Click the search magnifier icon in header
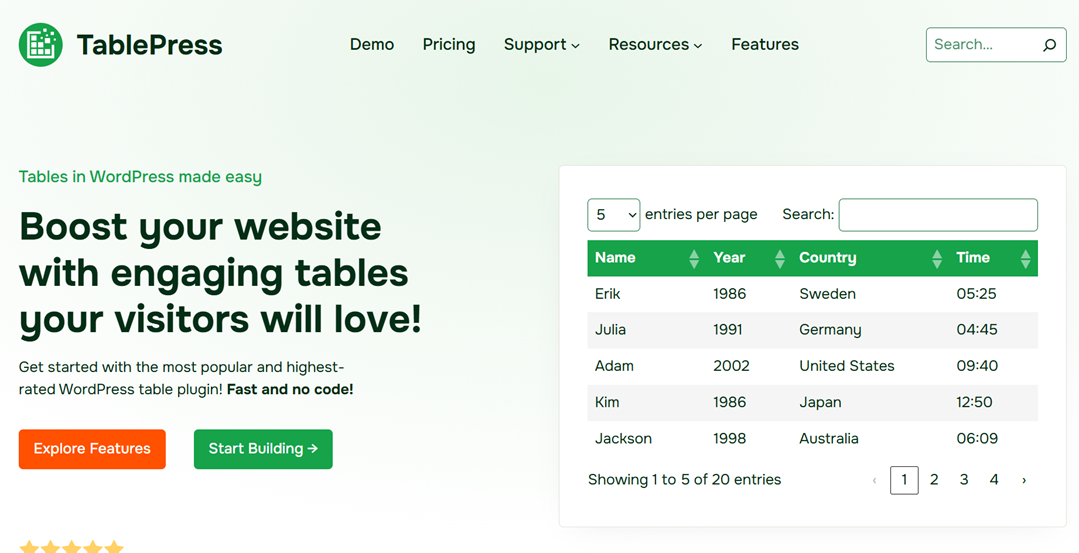Image resolution: width=1079 pixels, height=553 pixels. pyautogui.click(x=1049, y=45)
